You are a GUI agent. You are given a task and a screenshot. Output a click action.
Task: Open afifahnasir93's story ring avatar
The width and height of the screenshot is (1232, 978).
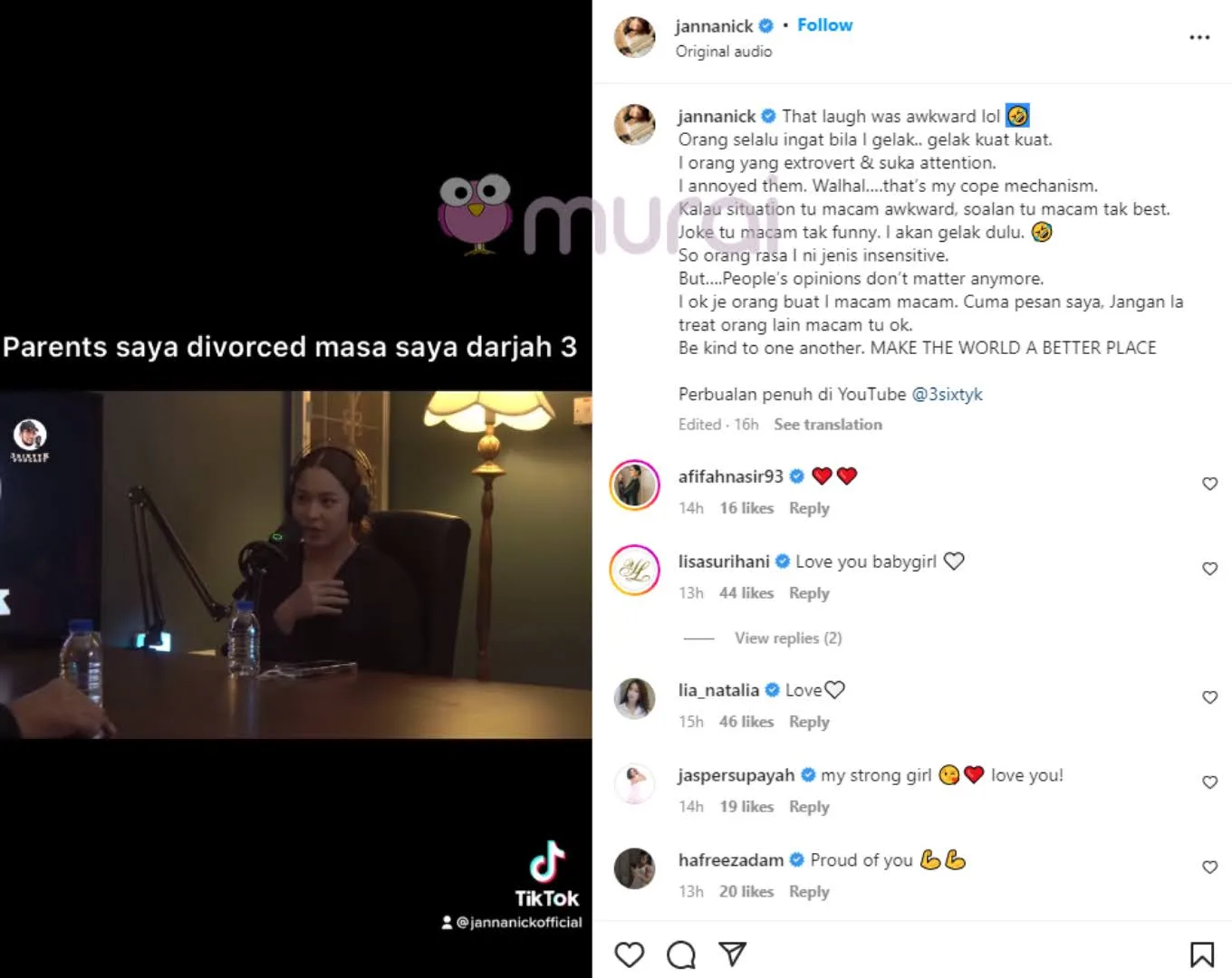click(634, 484)
